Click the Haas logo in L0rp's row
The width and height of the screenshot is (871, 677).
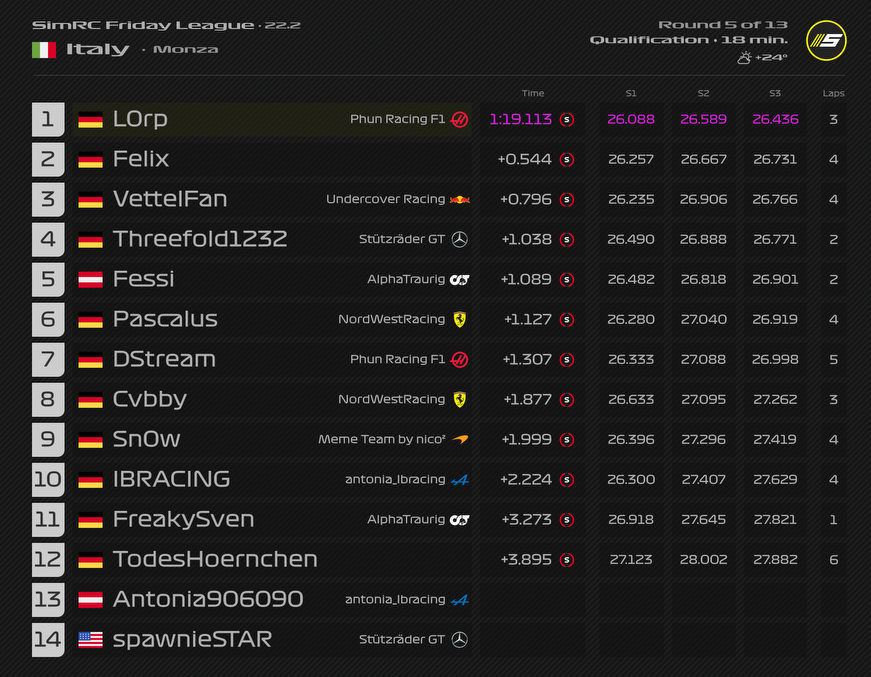pos(459,119)
